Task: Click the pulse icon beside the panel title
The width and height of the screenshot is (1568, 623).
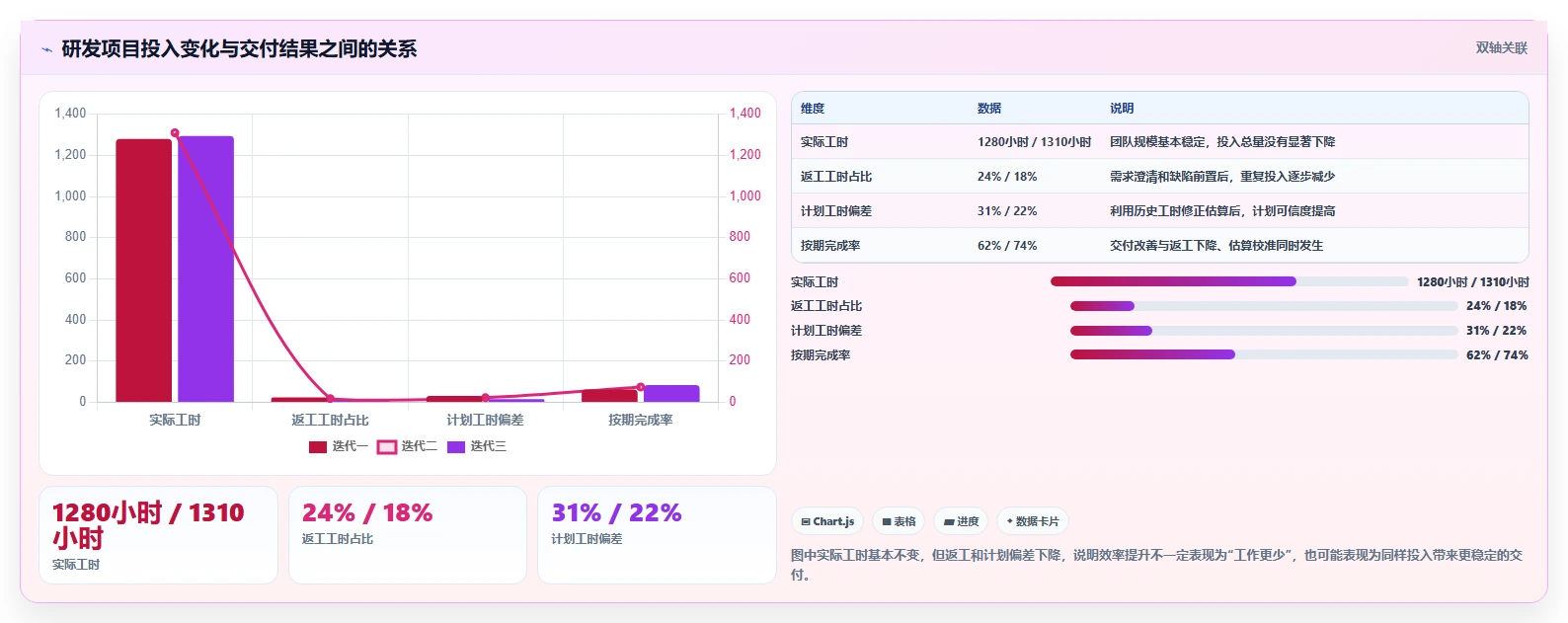Action: tap(46, 49)
